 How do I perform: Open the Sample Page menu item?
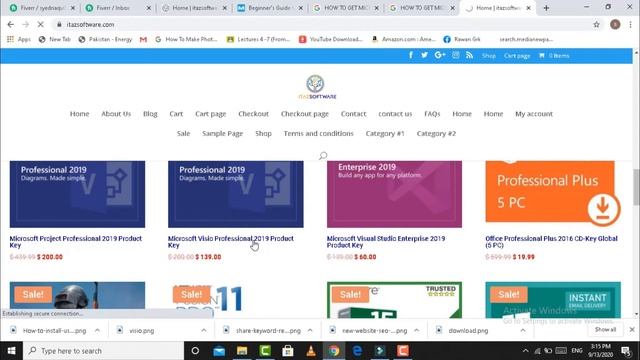[222, 133]
